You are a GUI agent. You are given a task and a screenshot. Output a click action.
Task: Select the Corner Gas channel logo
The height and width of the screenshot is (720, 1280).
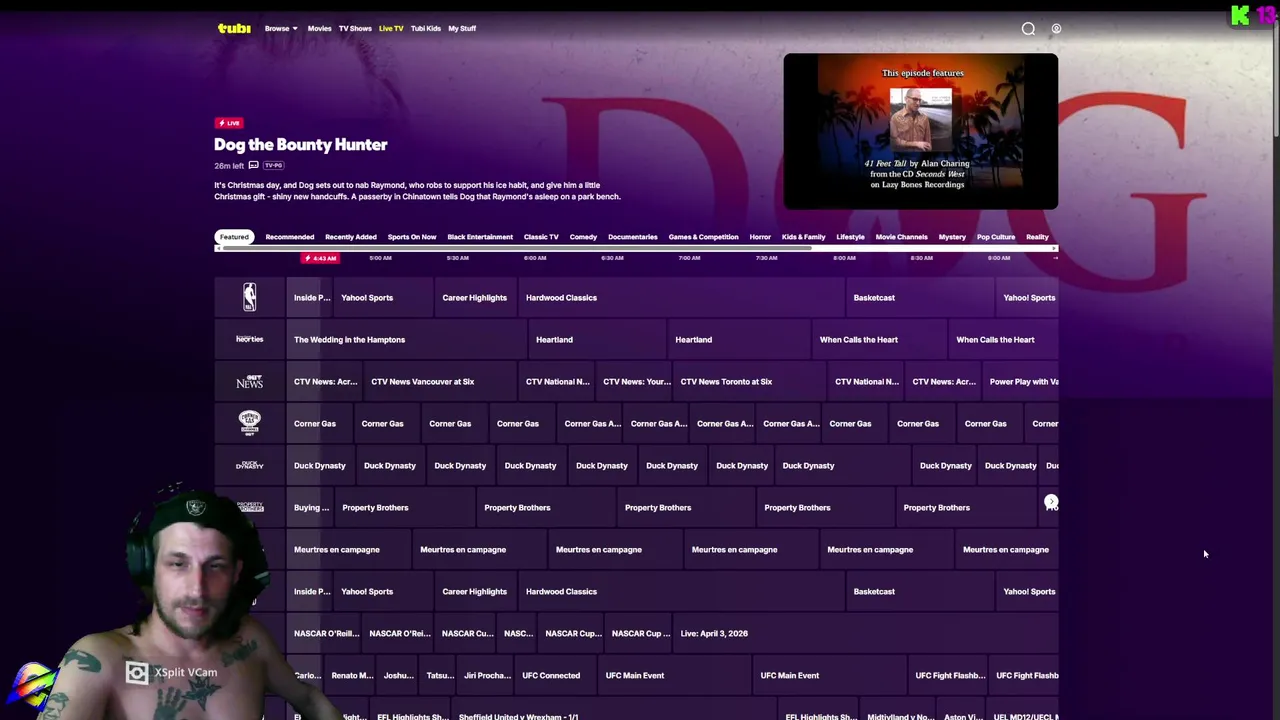(x=249, y=421)
